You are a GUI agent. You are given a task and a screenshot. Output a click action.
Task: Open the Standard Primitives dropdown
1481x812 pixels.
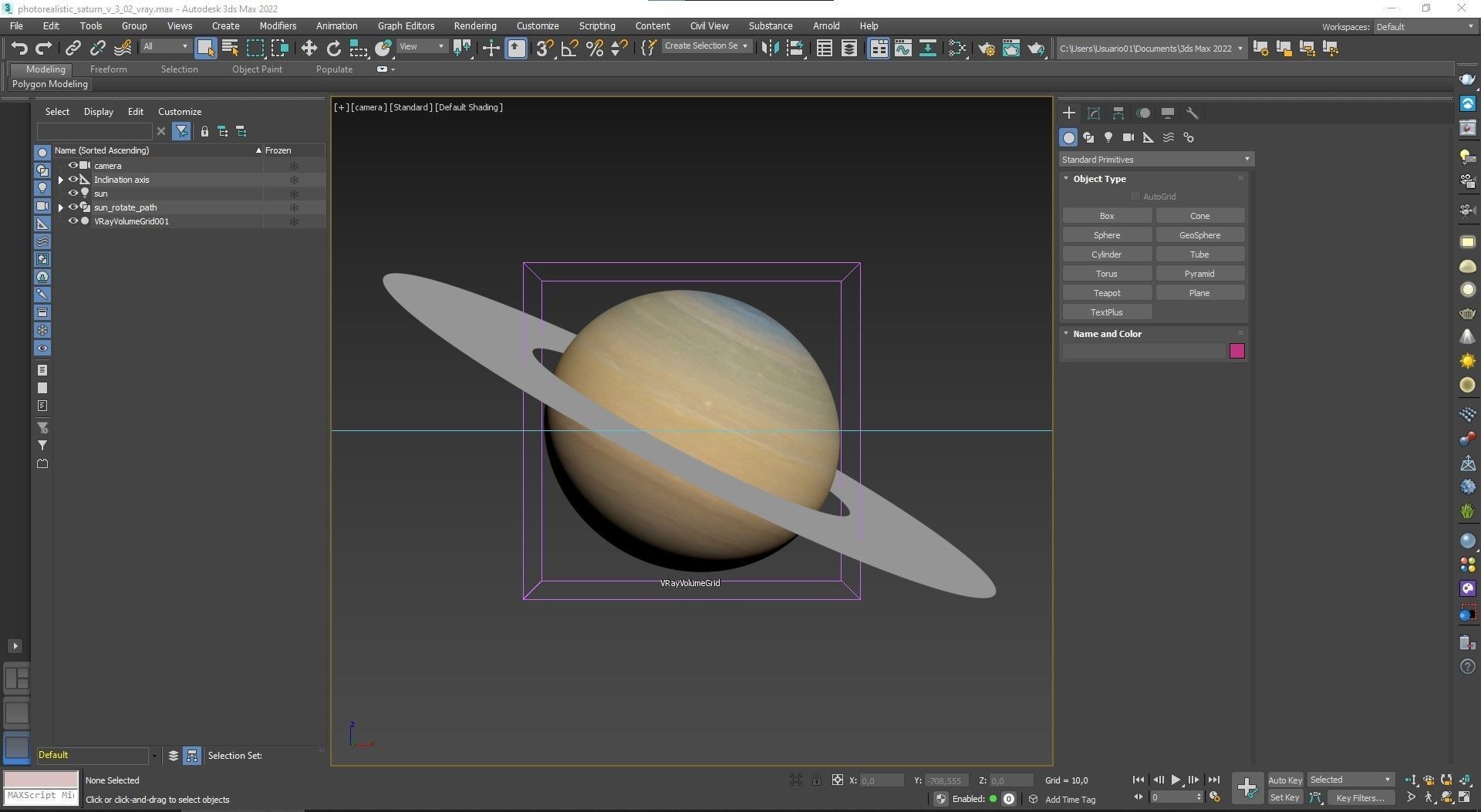pos(1156,160)
